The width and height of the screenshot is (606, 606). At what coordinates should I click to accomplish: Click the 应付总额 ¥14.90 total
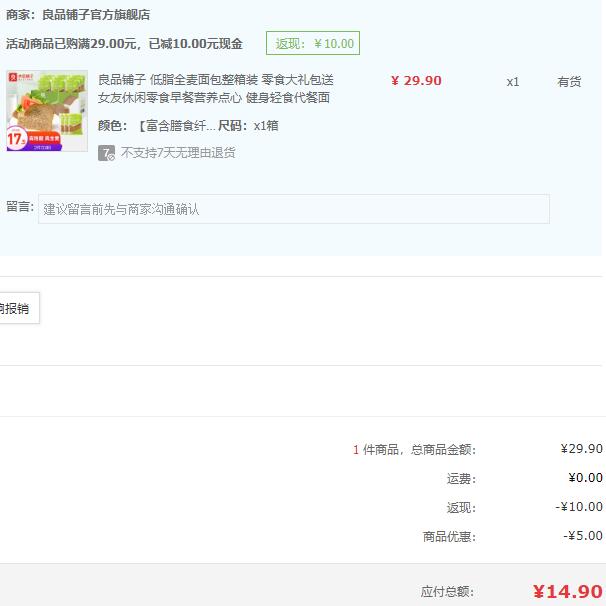(x=567, y=591)
